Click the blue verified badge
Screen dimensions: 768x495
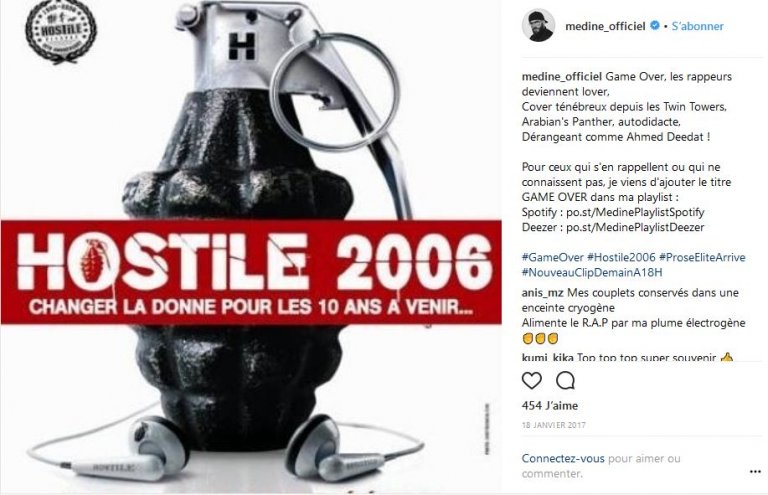coord(654,26)
